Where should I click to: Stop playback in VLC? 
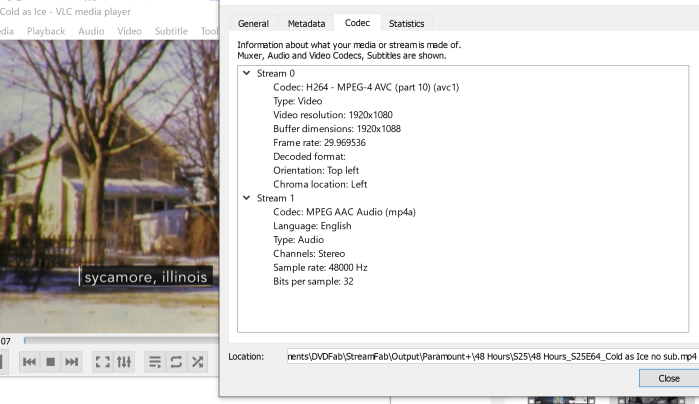(50, 362)
